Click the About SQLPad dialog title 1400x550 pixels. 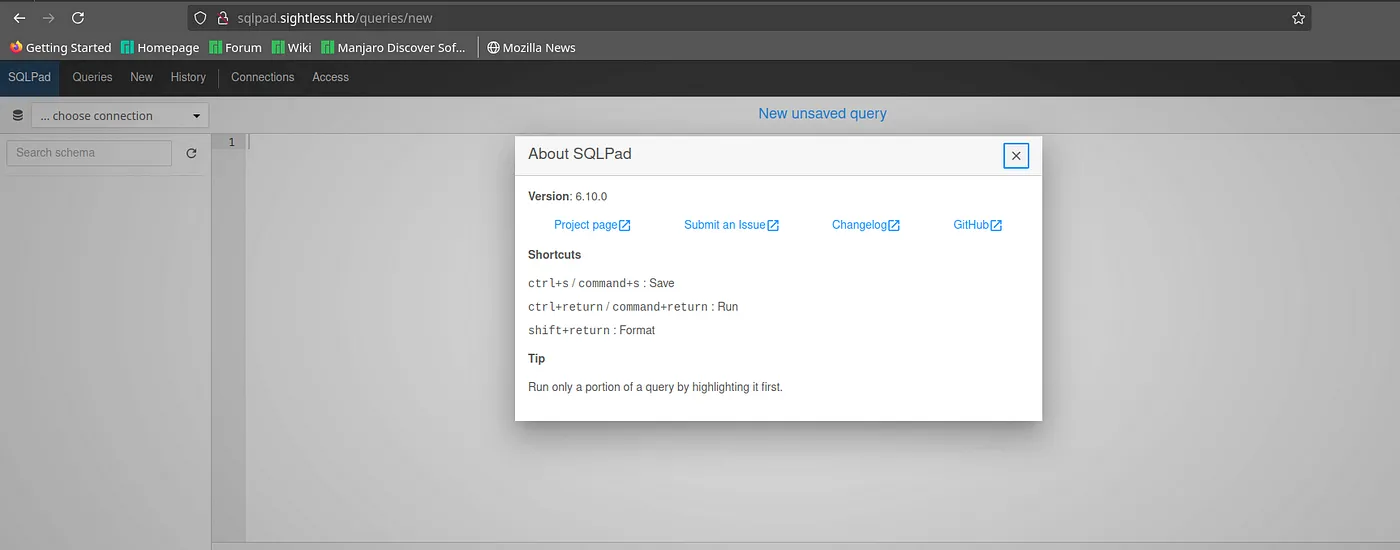580,154
